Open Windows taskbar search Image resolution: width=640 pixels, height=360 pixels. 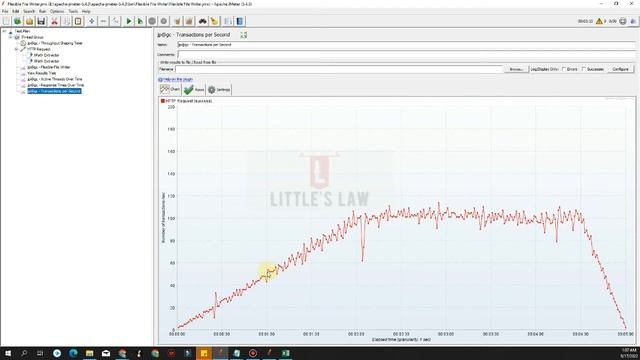24,353
